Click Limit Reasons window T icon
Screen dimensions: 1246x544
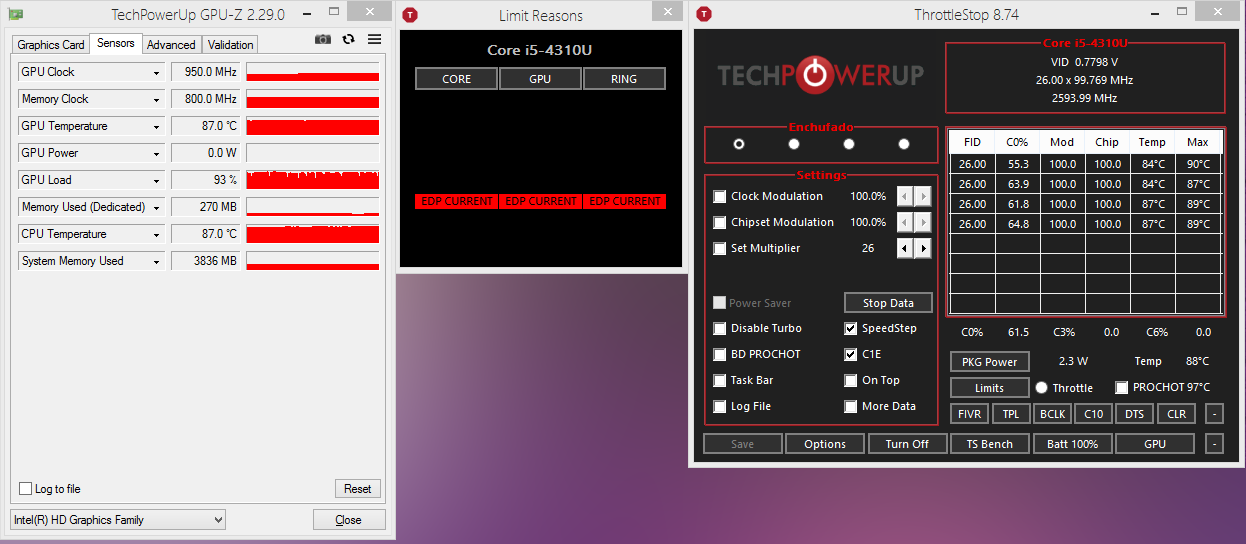[410, 15]
